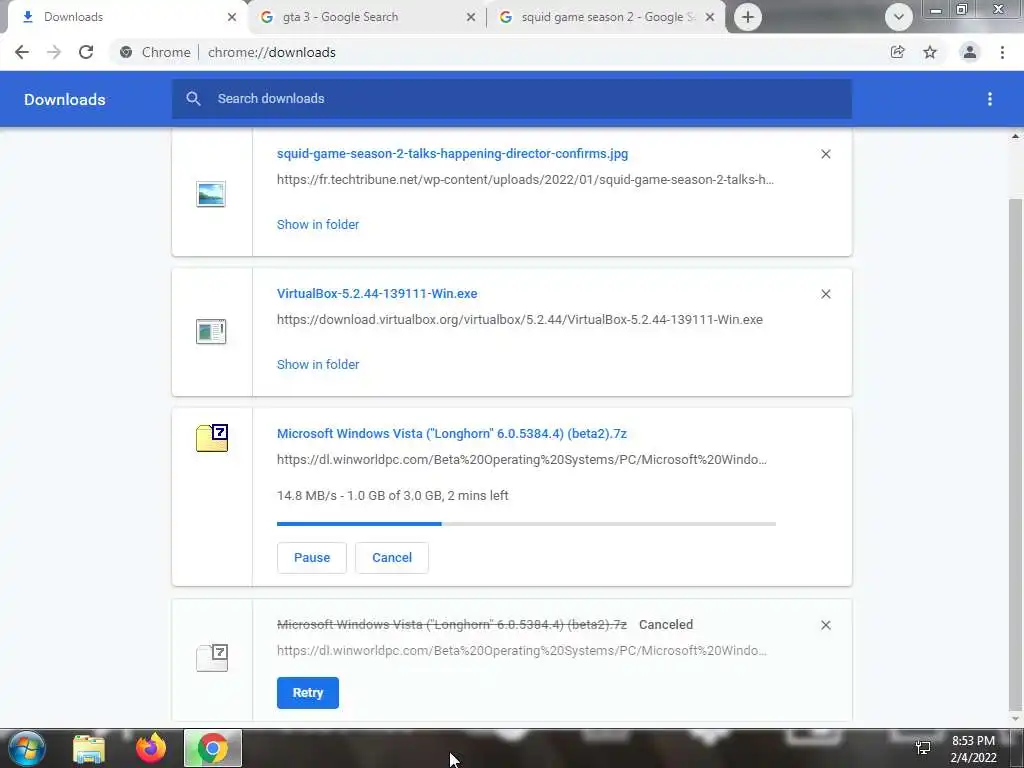Image resolution: width=1024 pixels, height=768 pixels.
Task: Click the new tab plus button
Action: tap(748, 17)
